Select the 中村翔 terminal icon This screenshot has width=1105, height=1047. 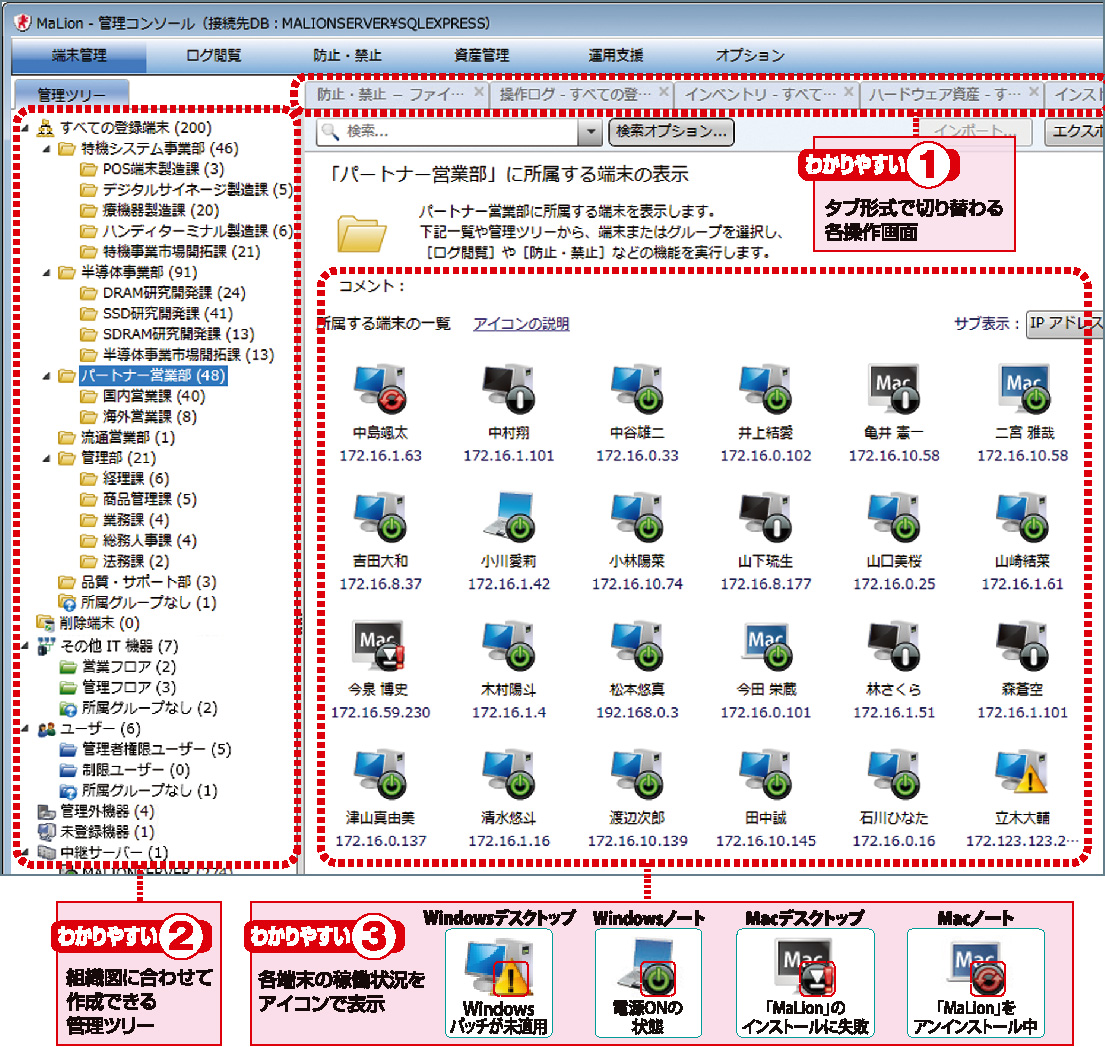click(x=508, y=388)
